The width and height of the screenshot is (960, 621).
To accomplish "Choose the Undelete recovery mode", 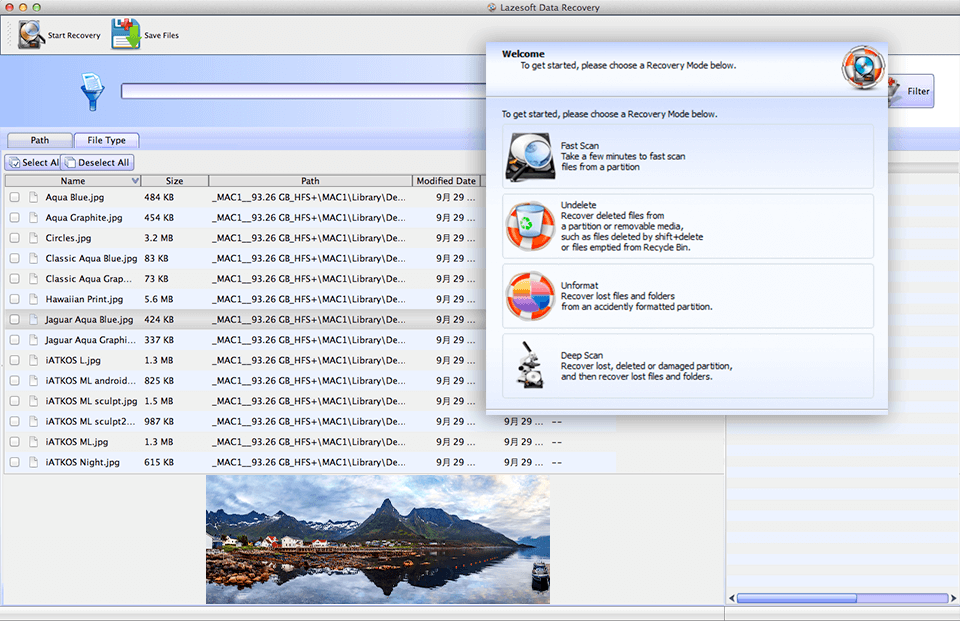I will 688,226.
